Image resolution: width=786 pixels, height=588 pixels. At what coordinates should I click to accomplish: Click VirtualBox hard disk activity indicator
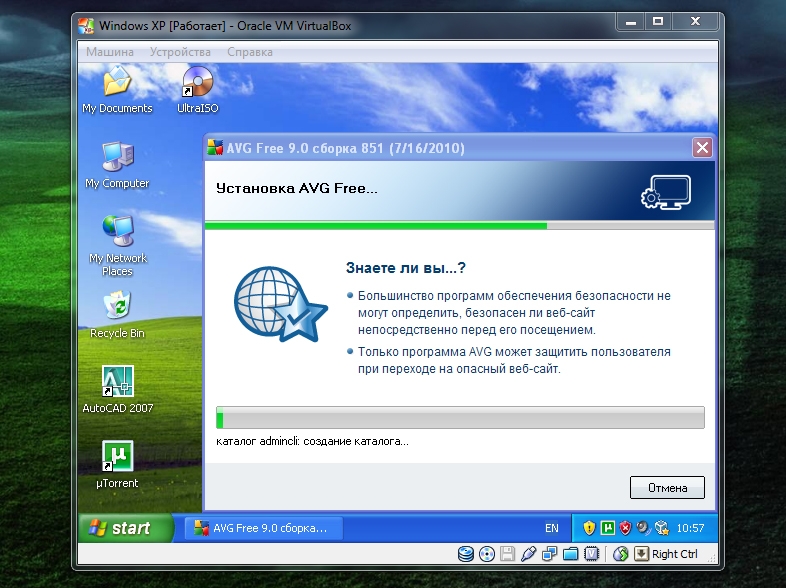[x=466, y=554]
